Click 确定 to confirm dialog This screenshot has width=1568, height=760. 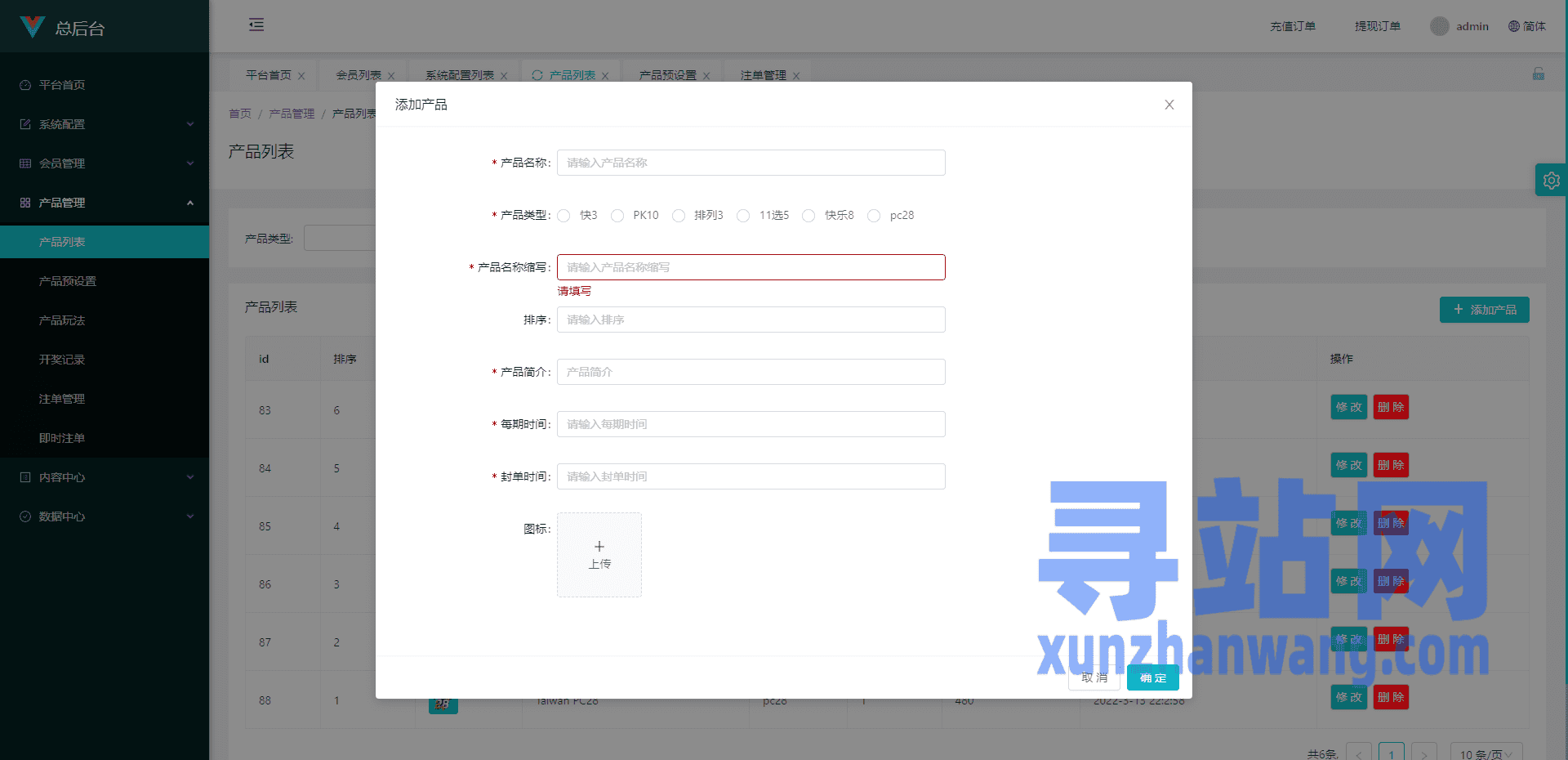[x=1153, y=677]
